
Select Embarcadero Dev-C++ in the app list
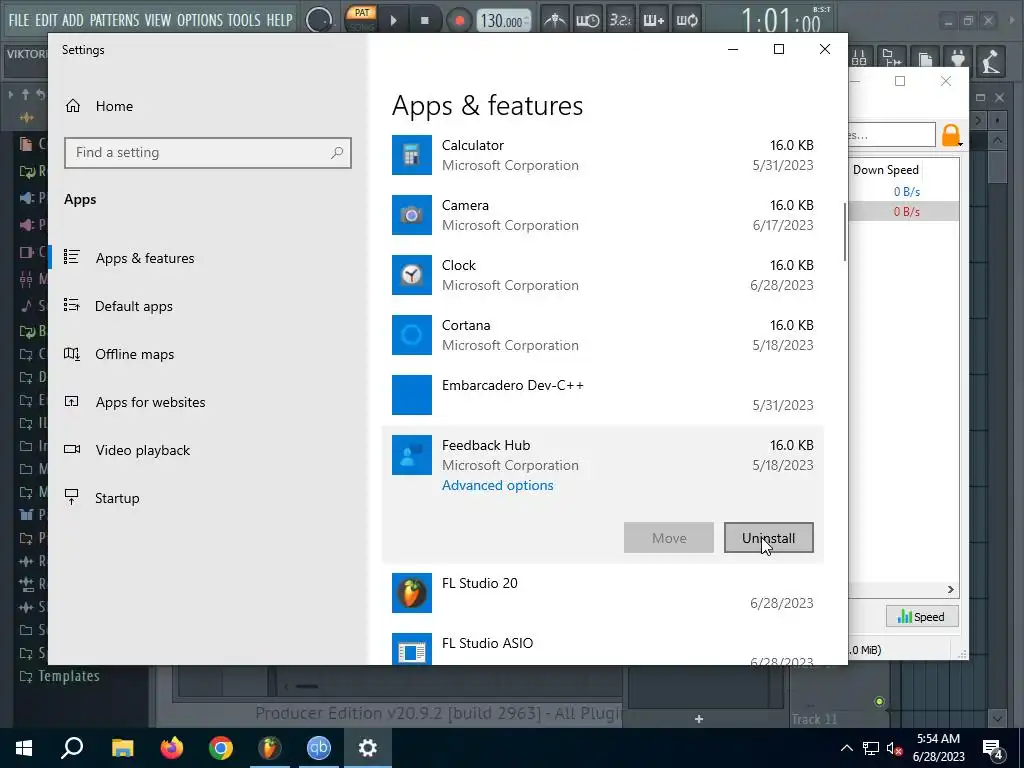(x=603, y=395)
